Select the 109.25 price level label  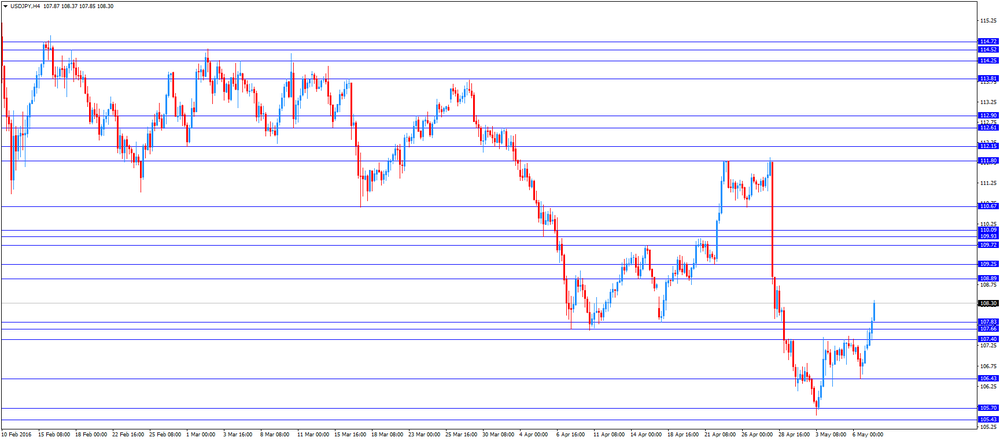(x=988, y=264)
